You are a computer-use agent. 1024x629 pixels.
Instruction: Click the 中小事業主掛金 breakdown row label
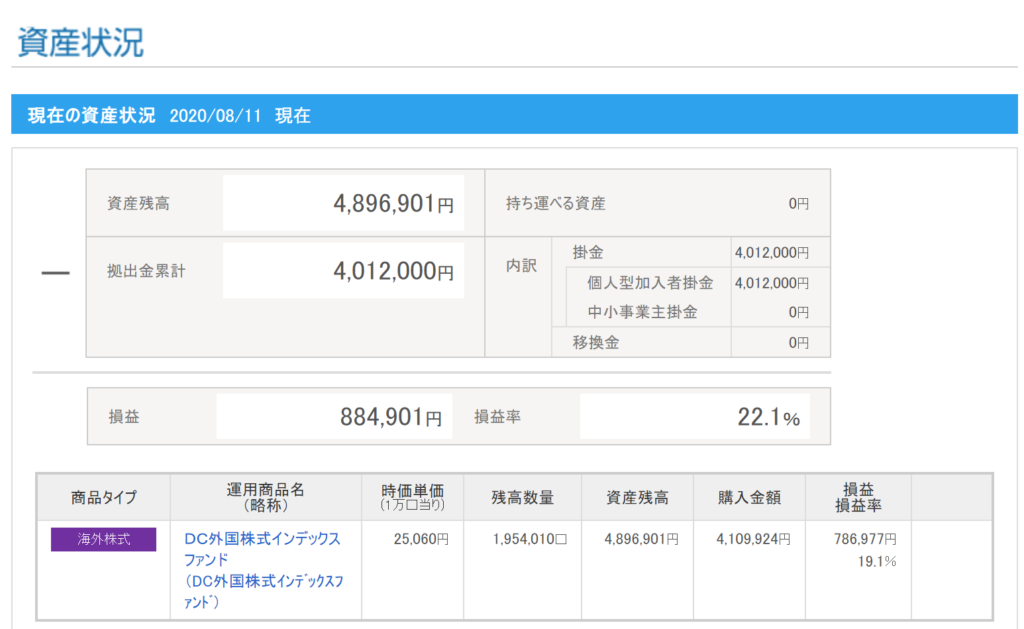(x=642, y=312)
